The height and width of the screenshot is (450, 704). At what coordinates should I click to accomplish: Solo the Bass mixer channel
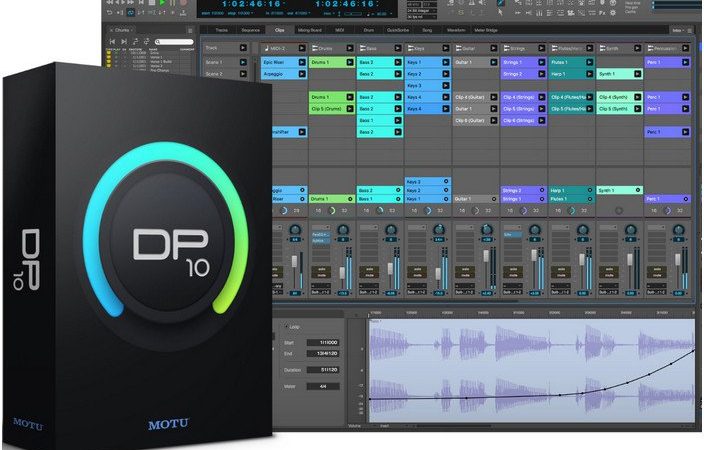tap(369, 269)
